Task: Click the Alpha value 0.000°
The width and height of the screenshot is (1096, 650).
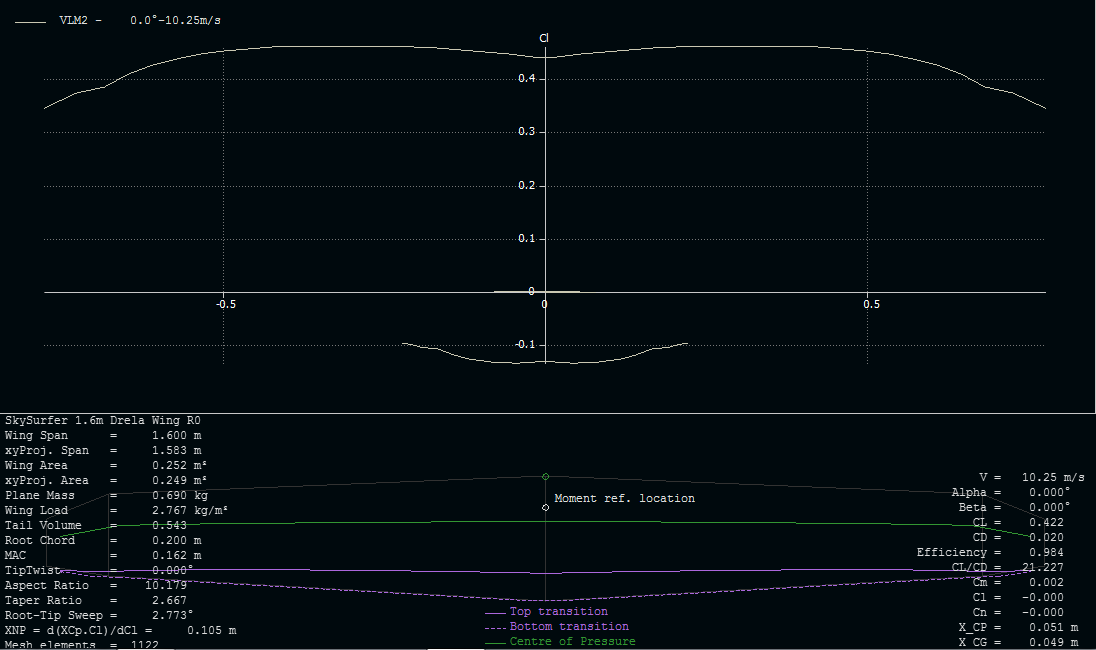Action: 1050,493
